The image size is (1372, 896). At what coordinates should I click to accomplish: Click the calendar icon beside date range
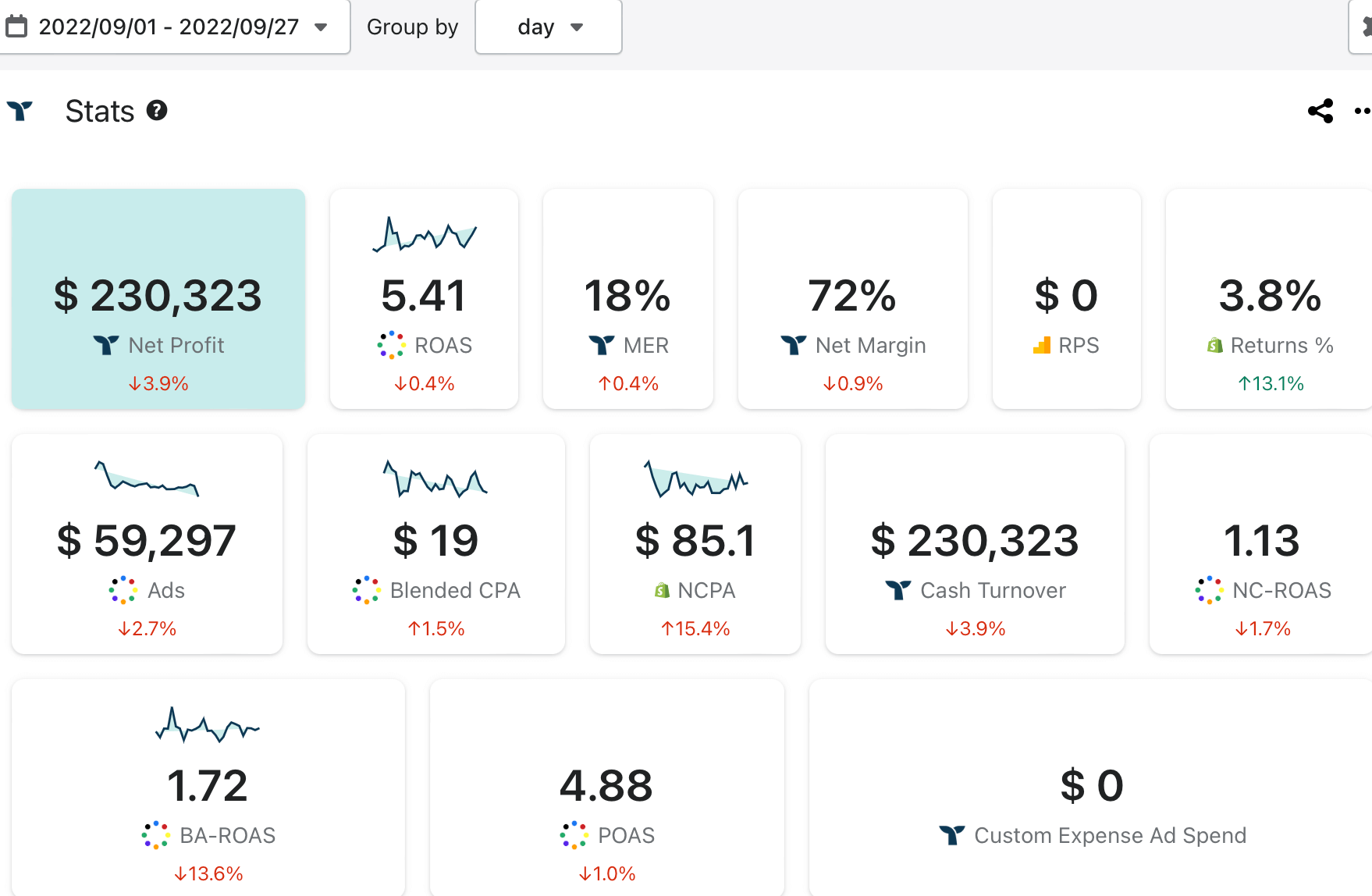(16, 27)
